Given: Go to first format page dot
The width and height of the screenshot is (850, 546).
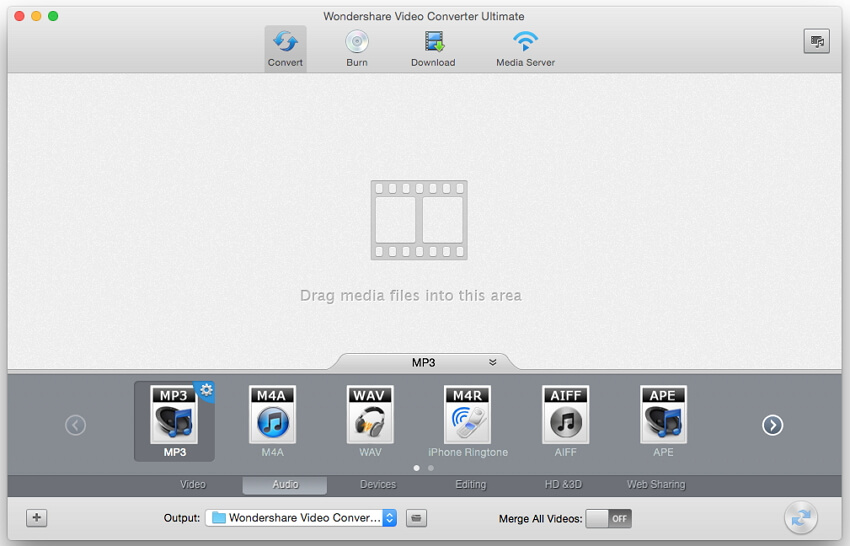Looking at the screenshot, I should coord(416,468).
